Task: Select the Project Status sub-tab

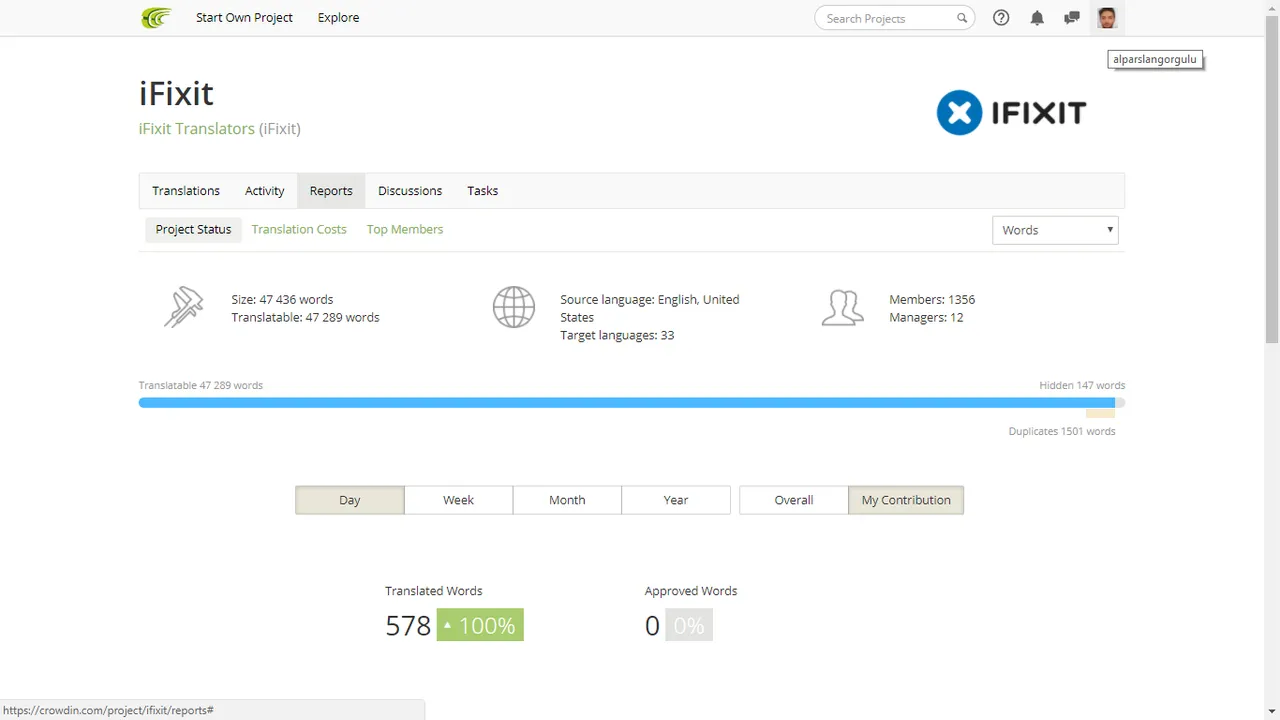Action: tap(193, 229)
